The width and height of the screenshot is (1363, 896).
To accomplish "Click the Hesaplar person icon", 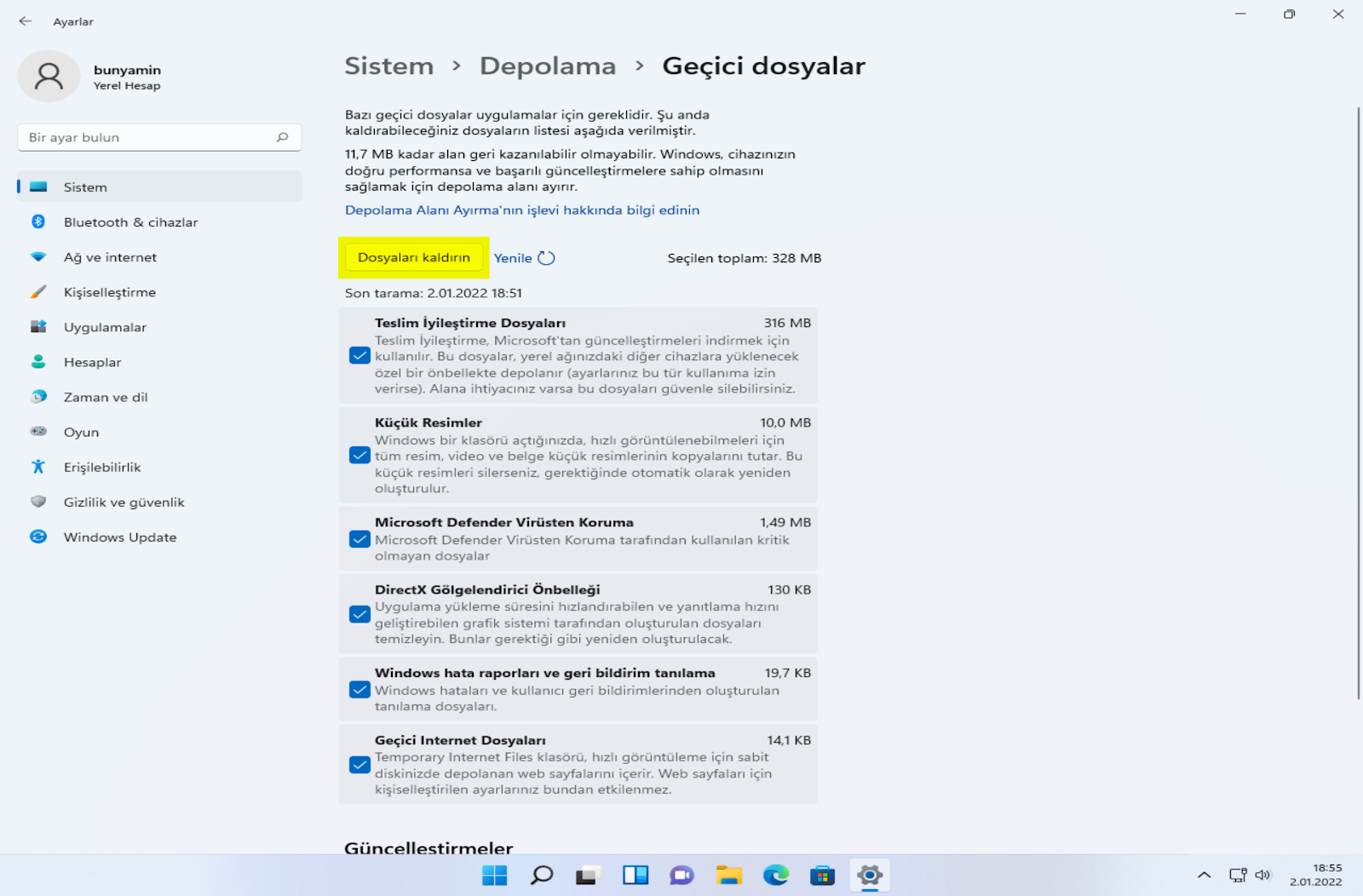I will pyautogui.click(x=38, y=362).
